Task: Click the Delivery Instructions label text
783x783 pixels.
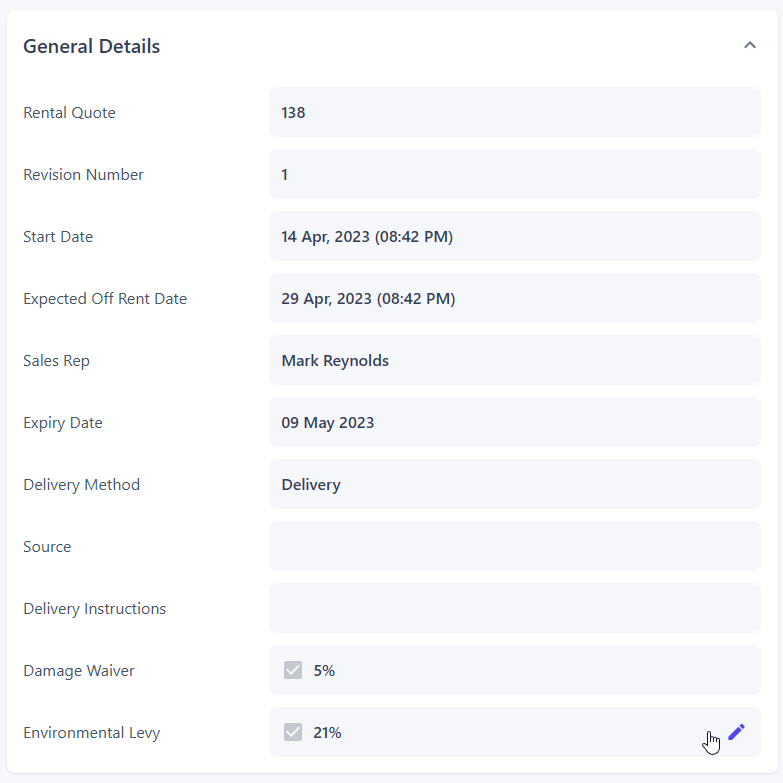Action: click(94, 608)
